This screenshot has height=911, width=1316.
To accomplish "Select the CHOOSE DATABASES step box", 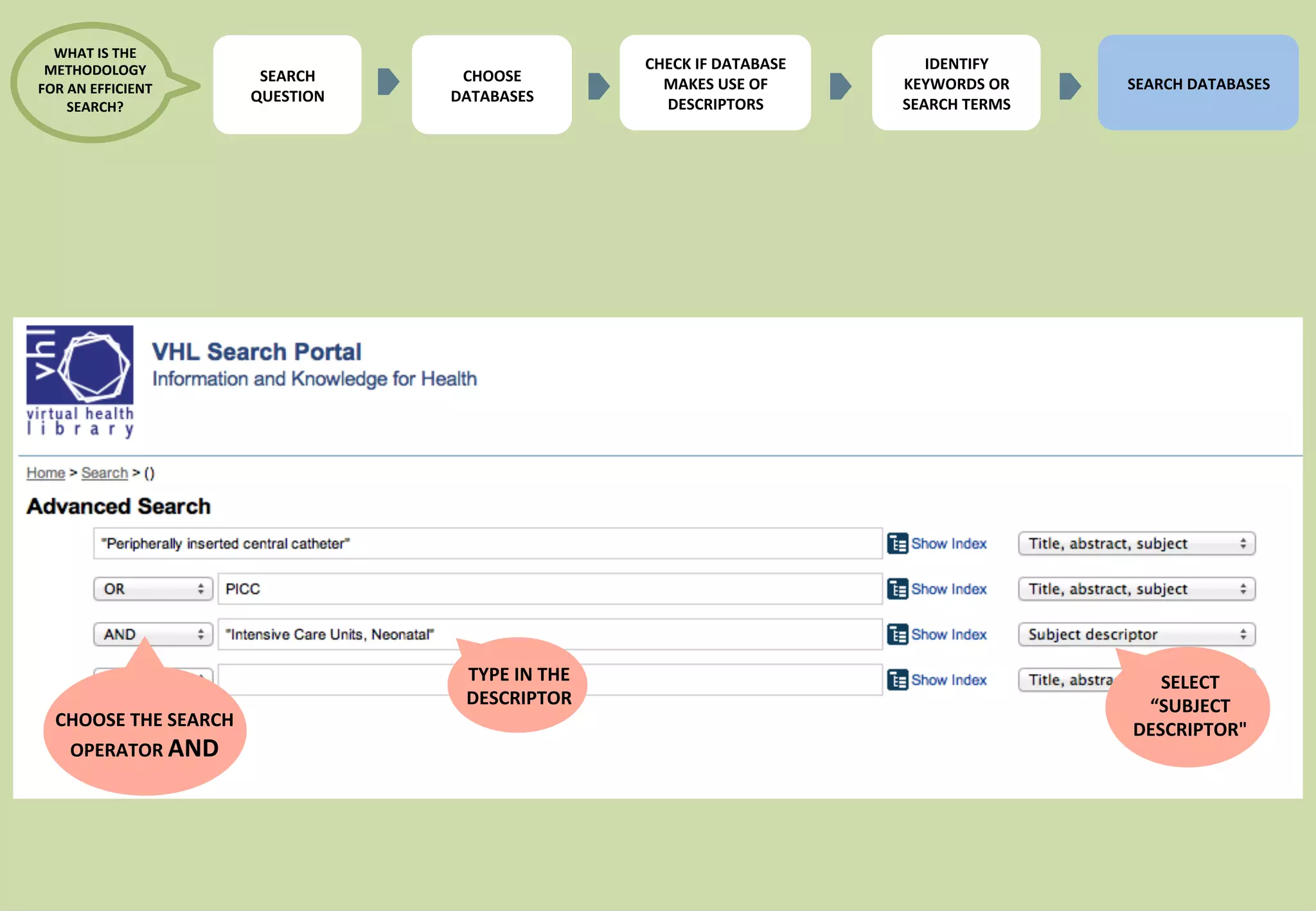I will coord(492,85).
